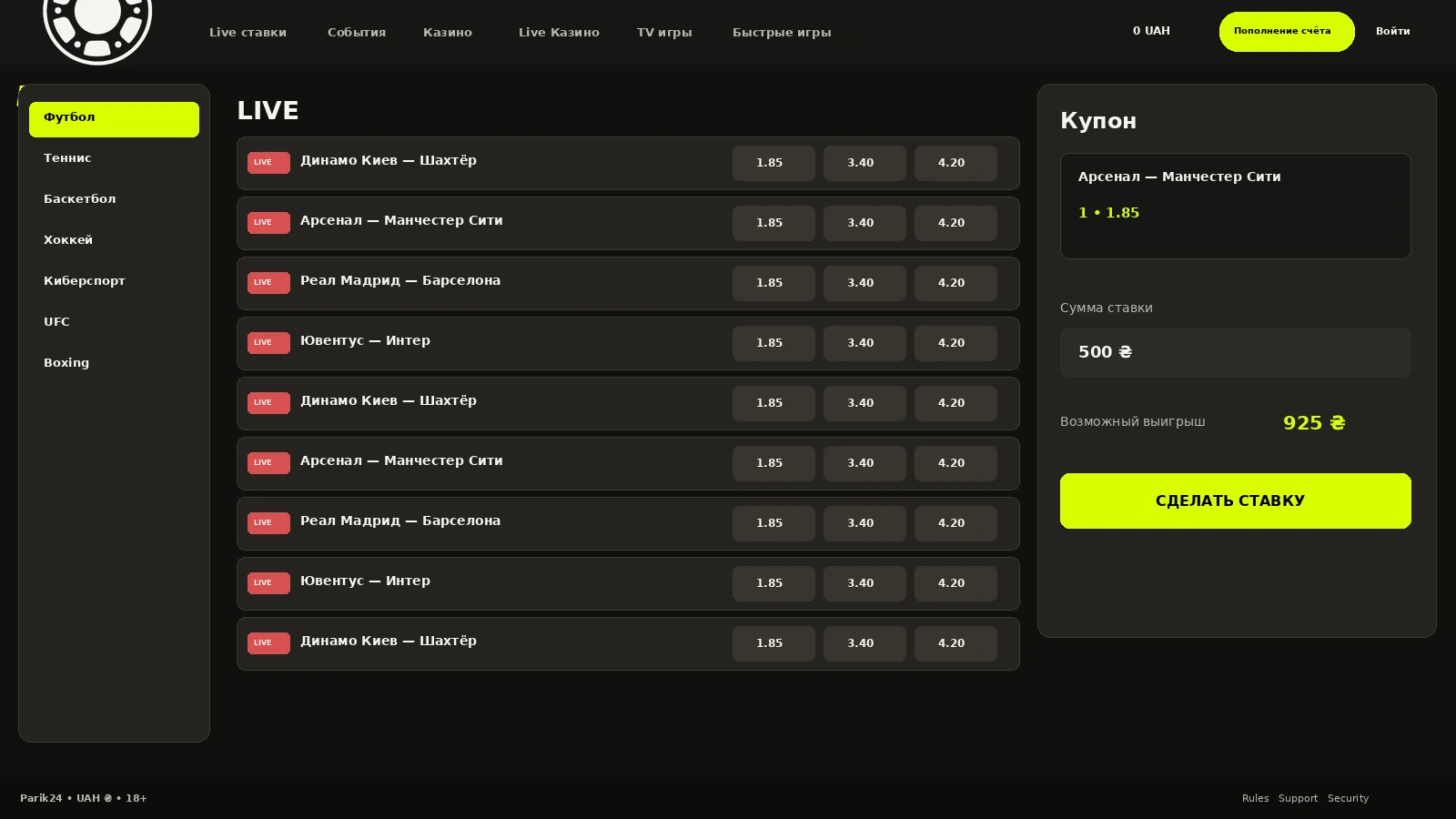Viewport: 1456px width, 819px height.
Task: Switch to Live Казино
Action: pyautogui.click(x=559, y=32)
